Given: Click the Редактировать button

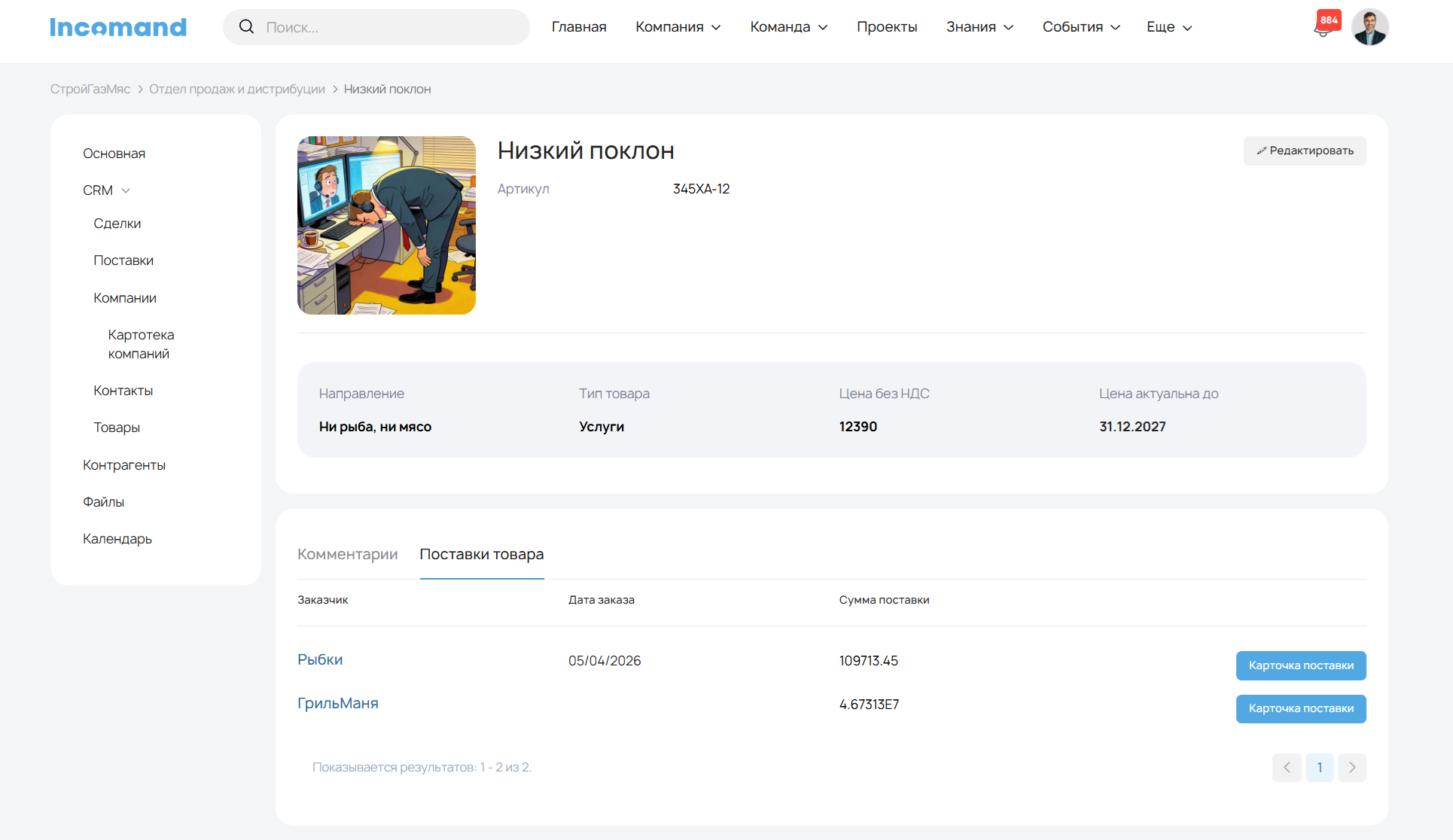Looking at the screenshot, I should [x=1305, y=151].
